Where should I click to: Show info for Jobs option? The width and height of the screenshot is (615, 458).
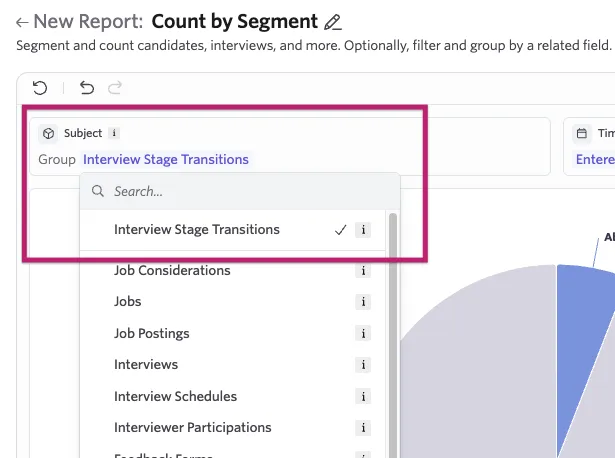(363, 302)
